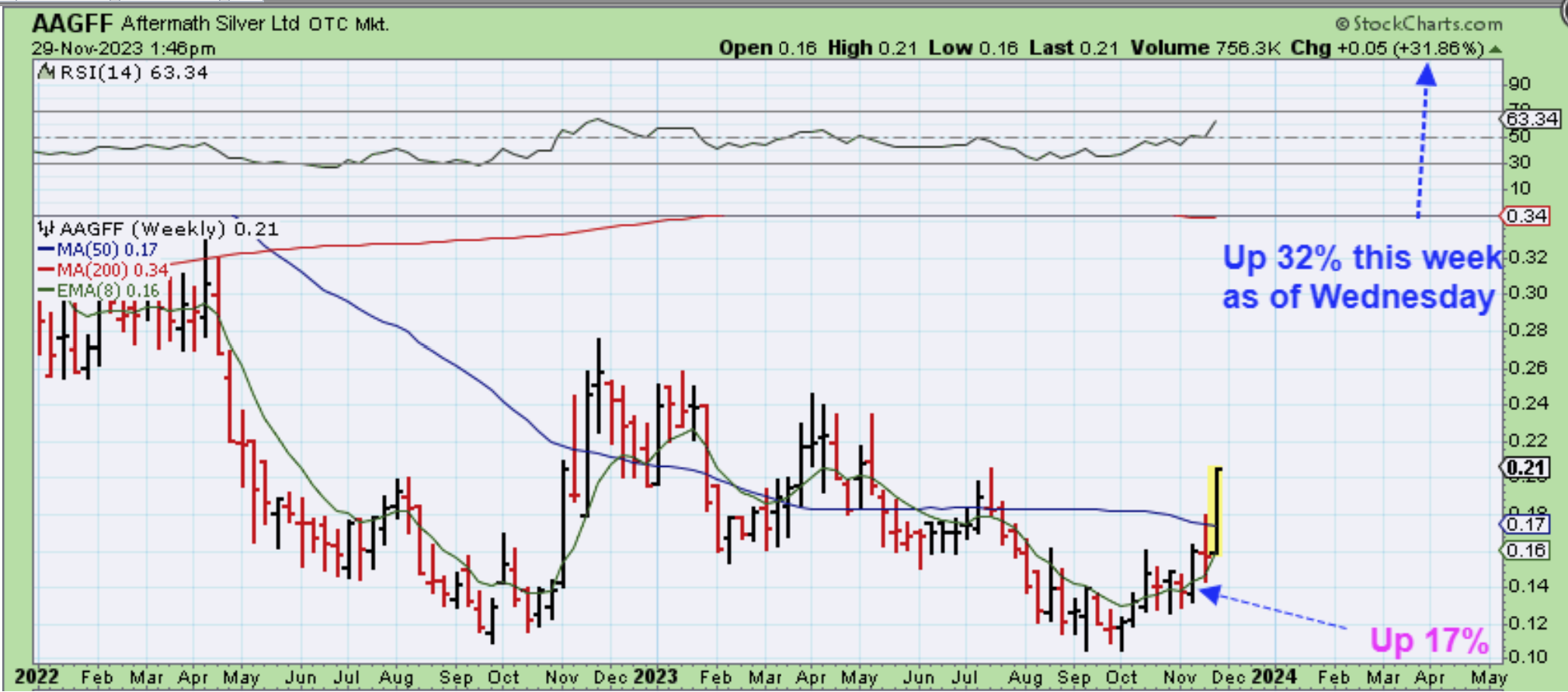Viewport: 1568px width, 692px height.
Task: Select the red MA(200) legend line swatch
Action: click(46, 270)
